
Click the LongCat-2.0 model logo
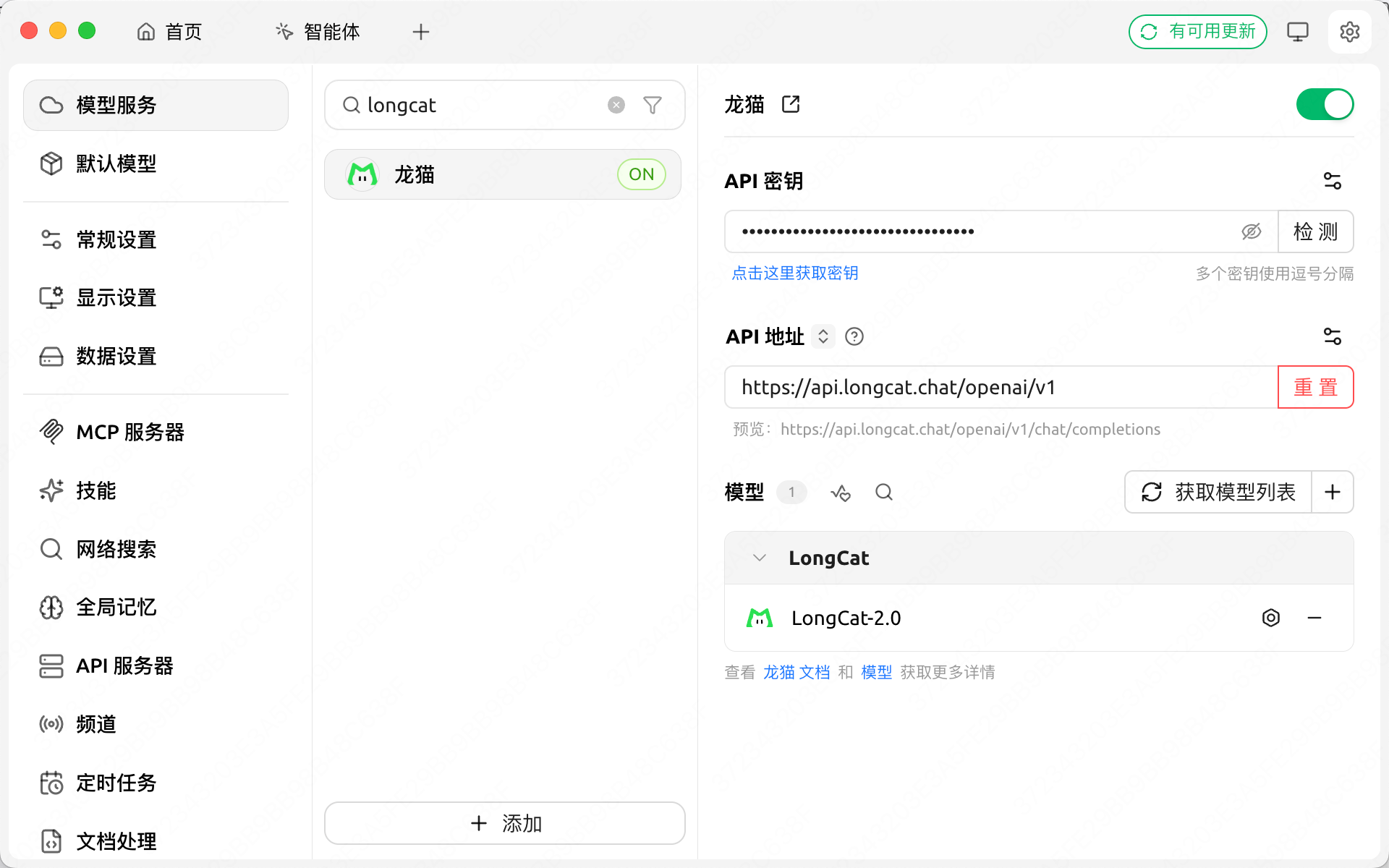pos(760,618)
